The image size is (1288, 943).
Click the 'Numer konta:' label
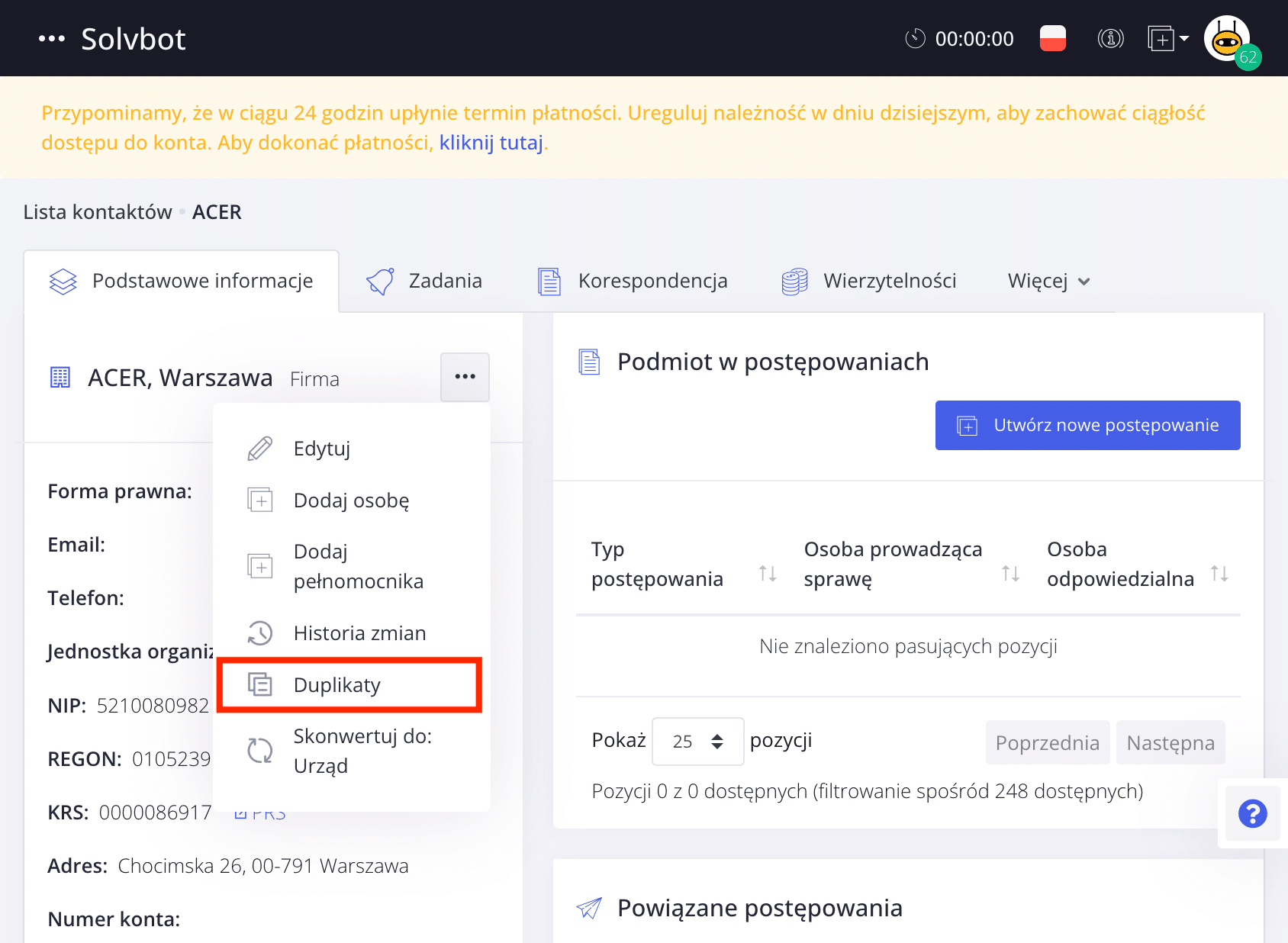pos(114,919)
